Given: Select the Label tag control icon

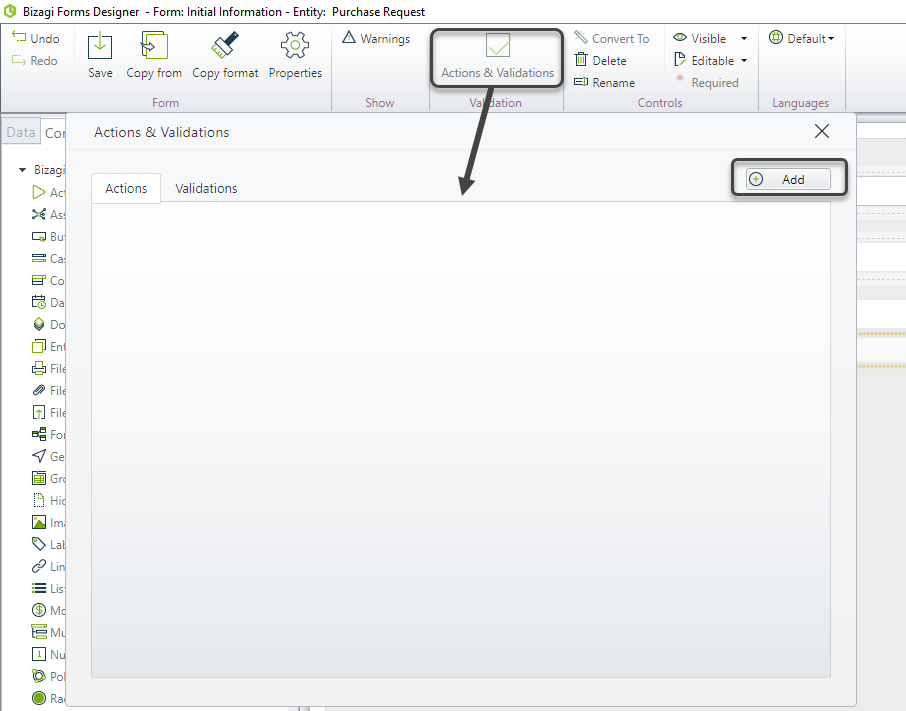Looking at the screenshot, I should pyautogui.click(x=39, y=544).
